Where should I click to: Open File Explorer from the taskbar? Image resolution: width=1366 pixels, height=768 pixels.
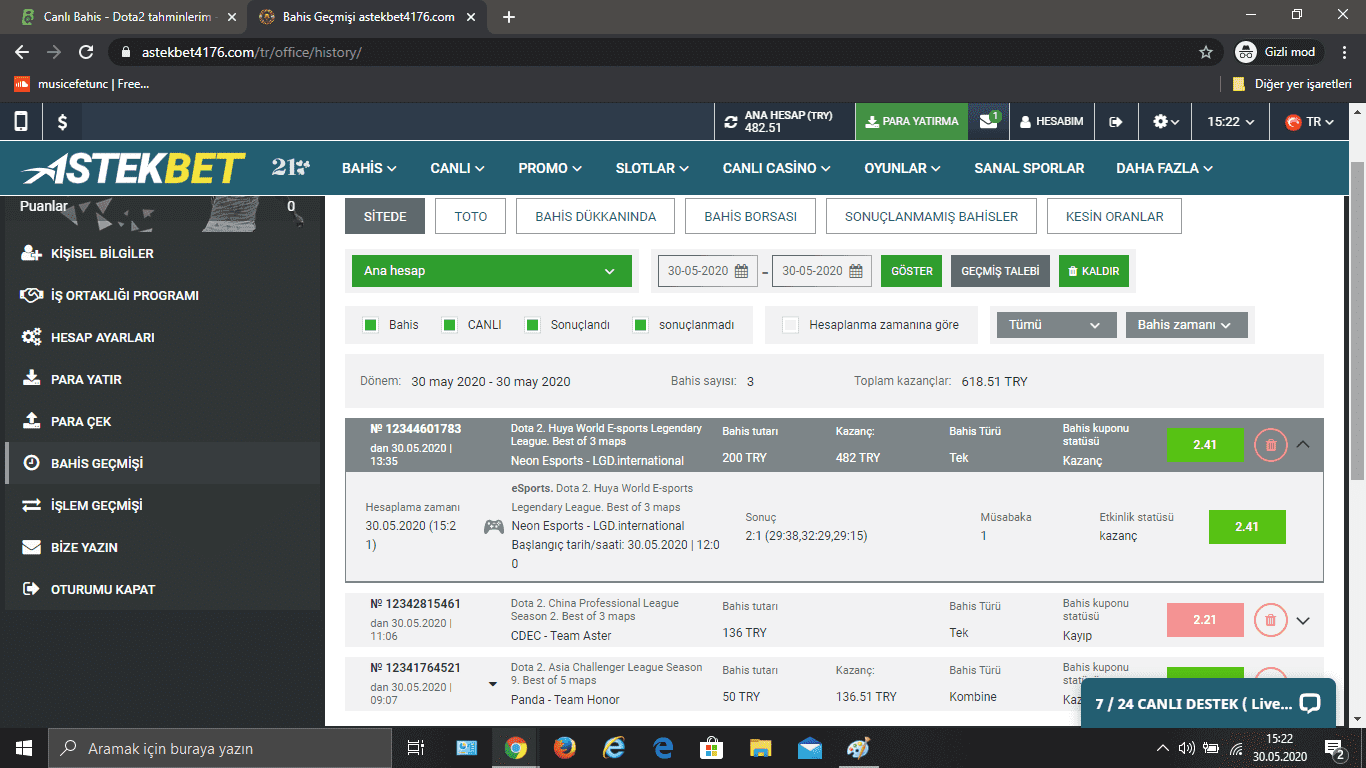point(760,748)
